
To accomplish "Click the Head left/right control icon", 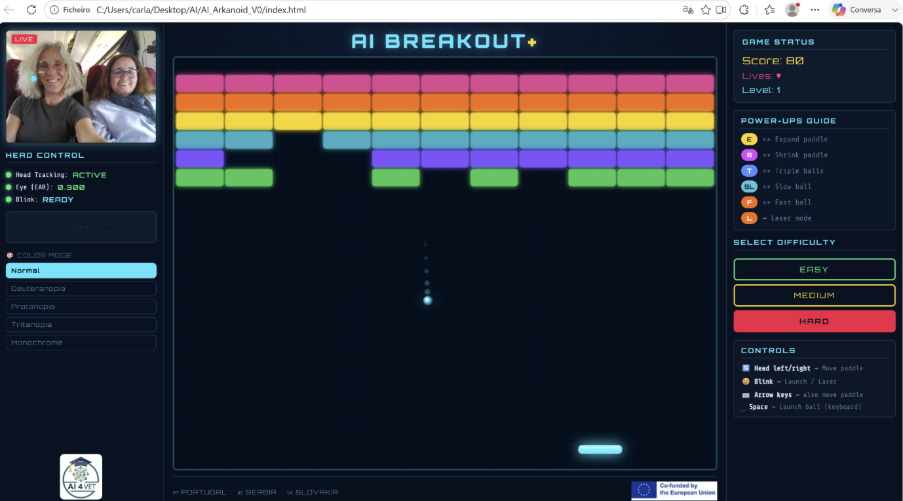I will point(746,368).
